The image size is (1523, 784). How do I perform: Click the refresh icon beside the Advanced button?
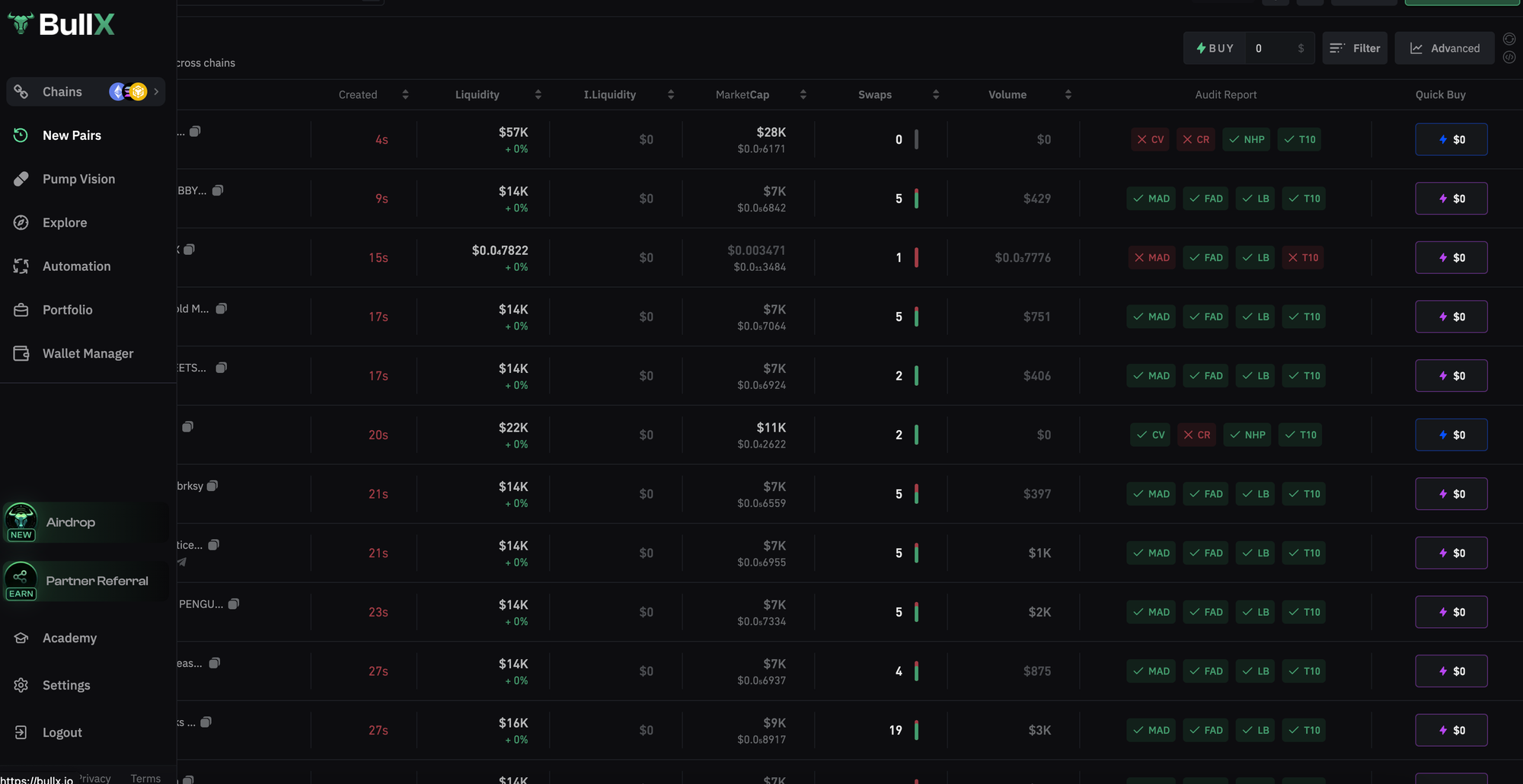pos(1509,37)
